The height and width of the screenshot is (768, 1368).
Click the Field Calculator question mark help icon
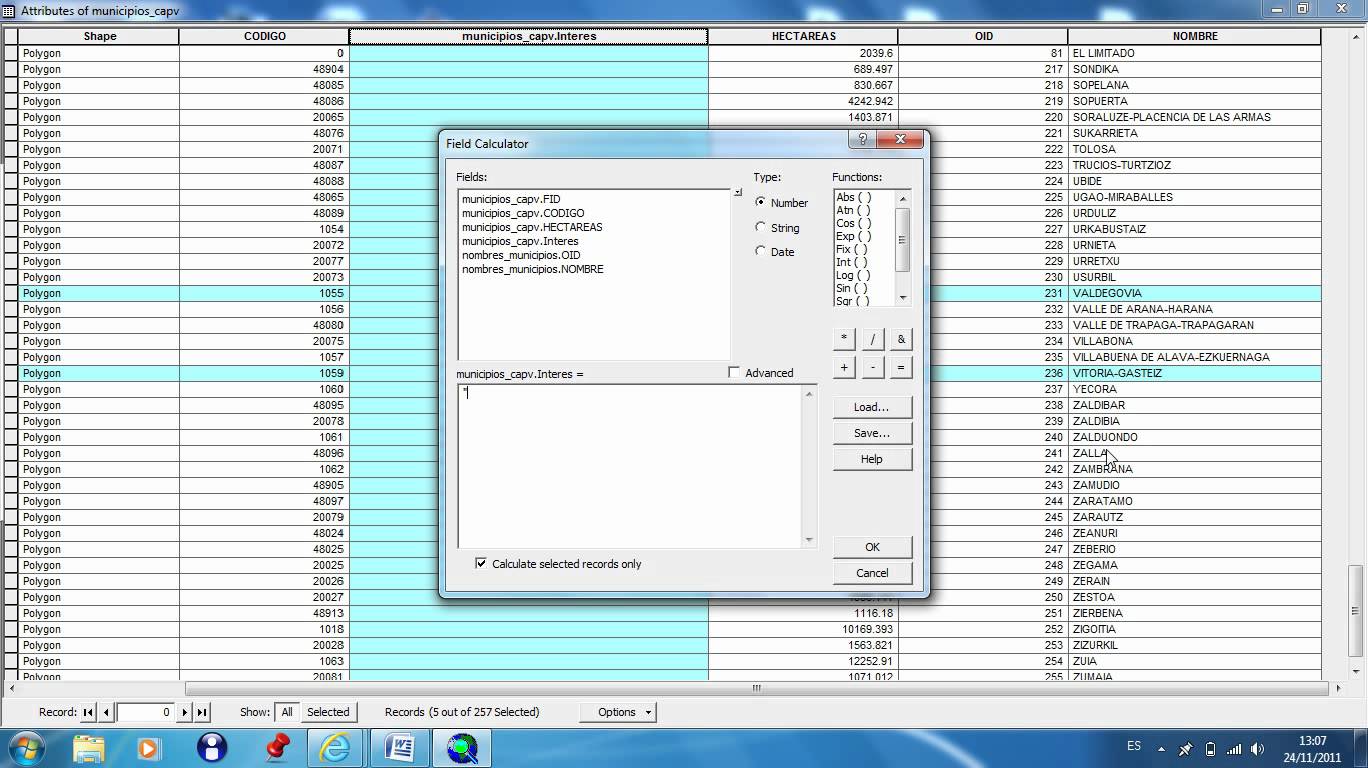pos(862,140)
